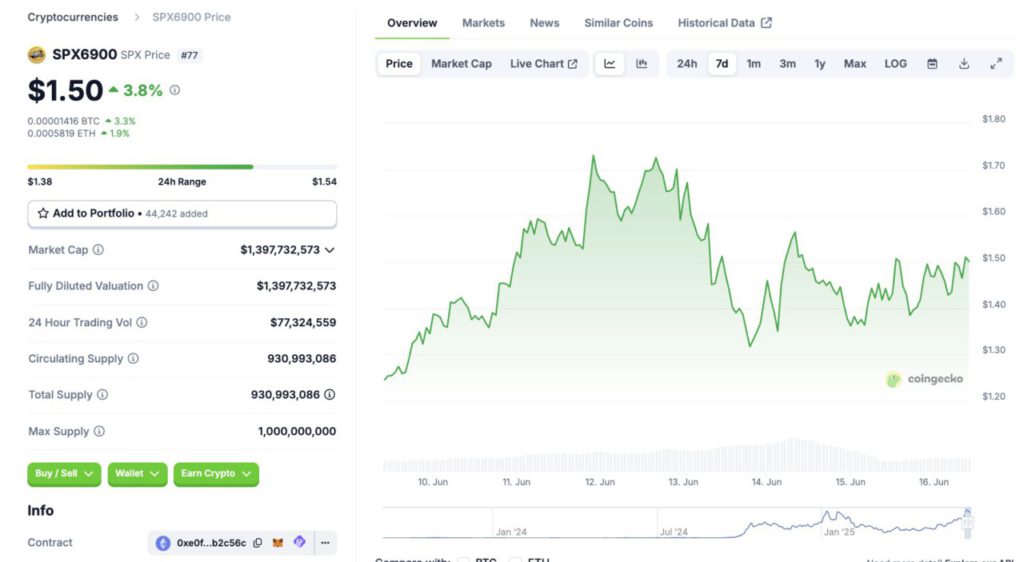
Task: Click the Ethereum chain icon in contract
Action: 163,543
